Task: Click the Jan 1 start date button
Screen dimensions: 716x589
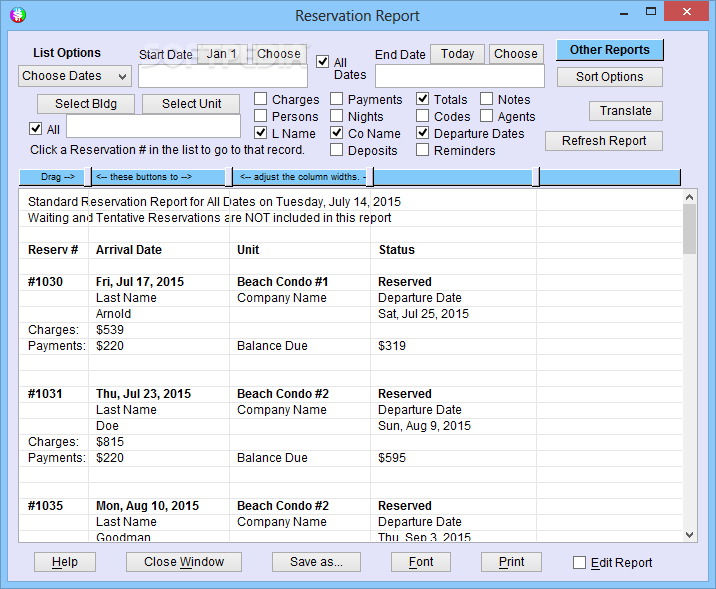Action: click(222, 54)
